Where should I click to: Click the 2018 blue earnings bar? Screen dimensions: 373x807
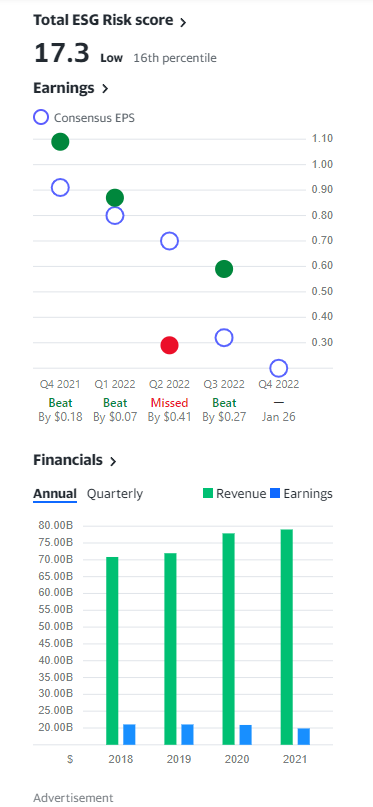[129, 734]
